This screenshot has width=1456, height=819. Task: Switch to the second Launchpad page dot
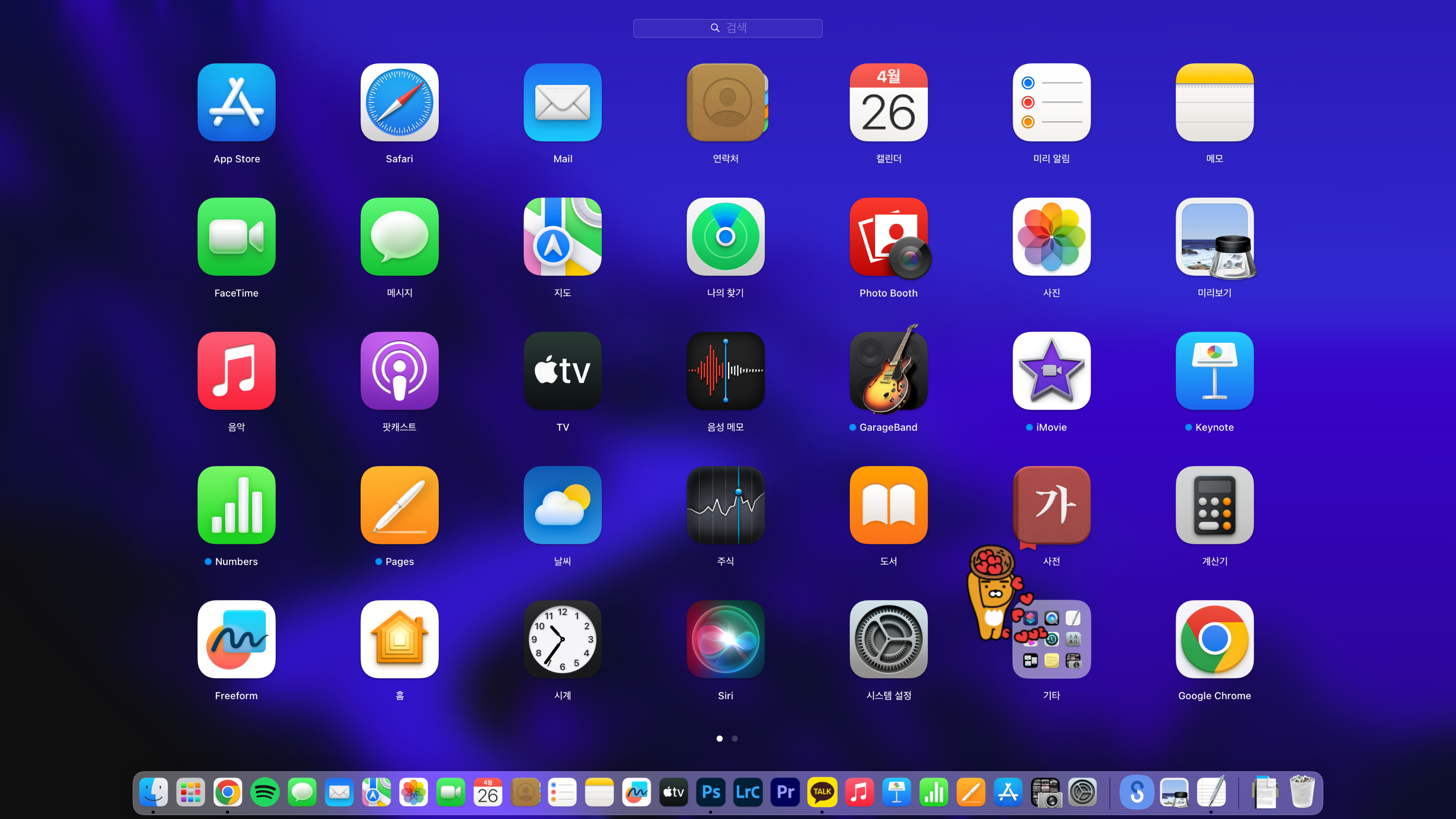(735, 738)
